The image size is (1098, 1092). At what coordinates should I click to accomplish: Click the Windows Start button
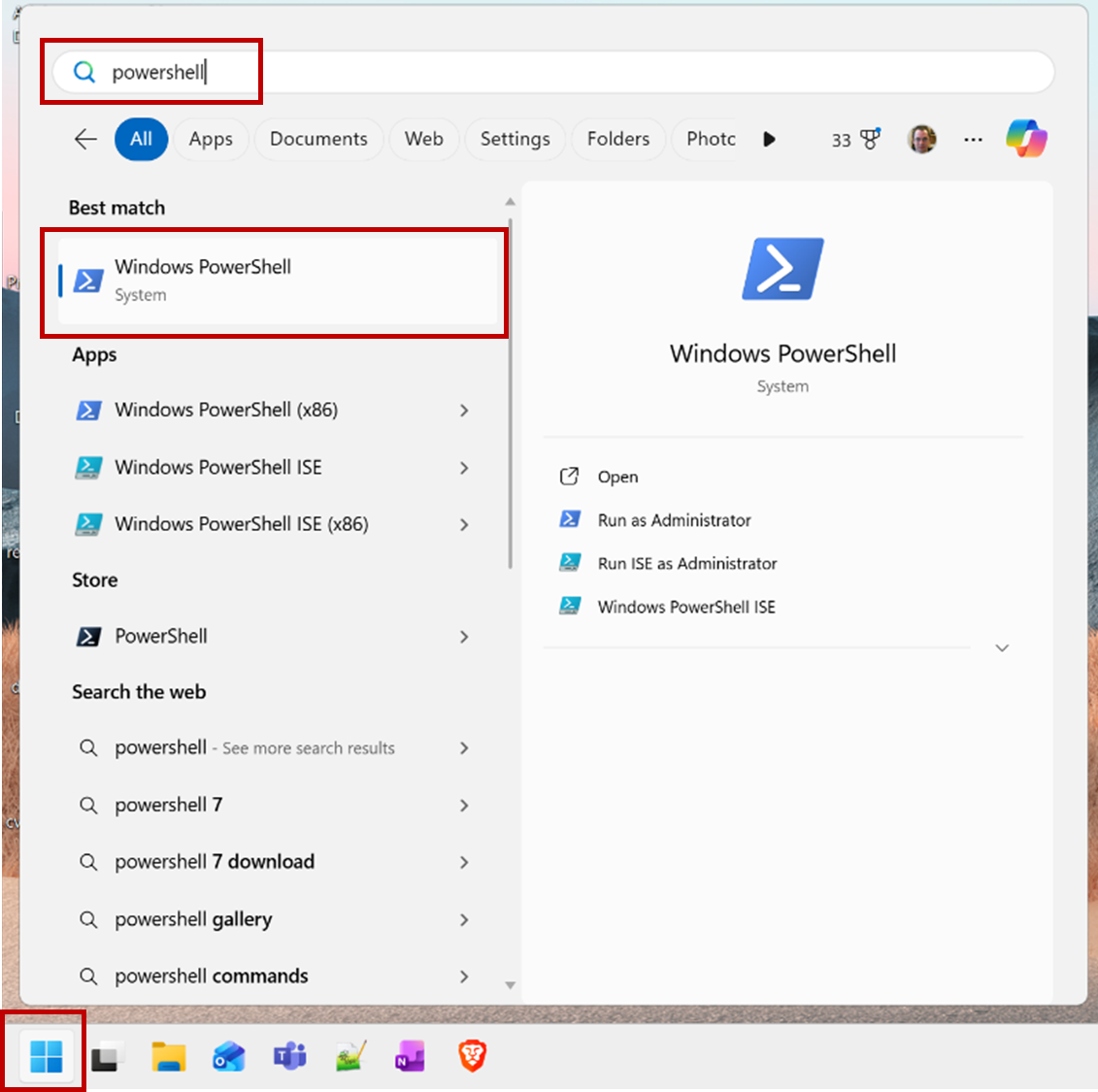point(46,1056)
